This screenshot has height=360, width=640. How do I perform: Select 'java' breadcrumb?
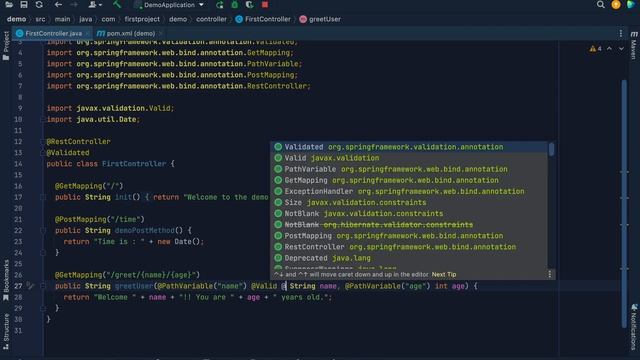pos(86,19)
